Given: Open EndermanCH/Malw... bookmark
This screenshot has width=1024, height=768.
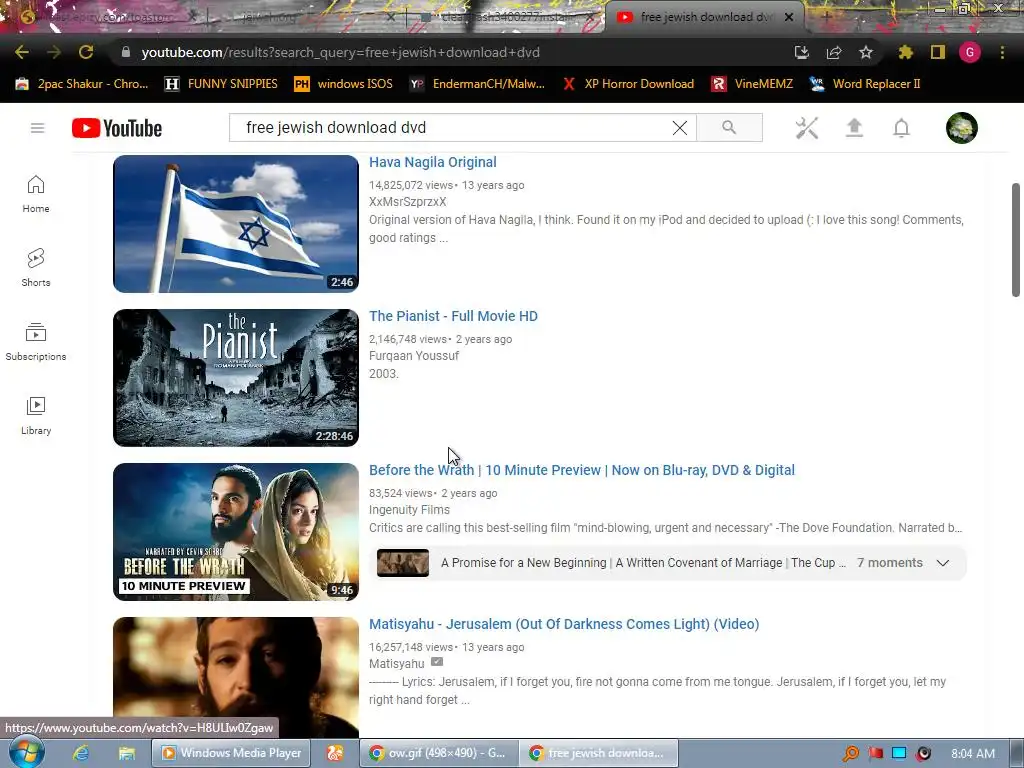Looking at the screenshot, I should (x=477, y=84).
